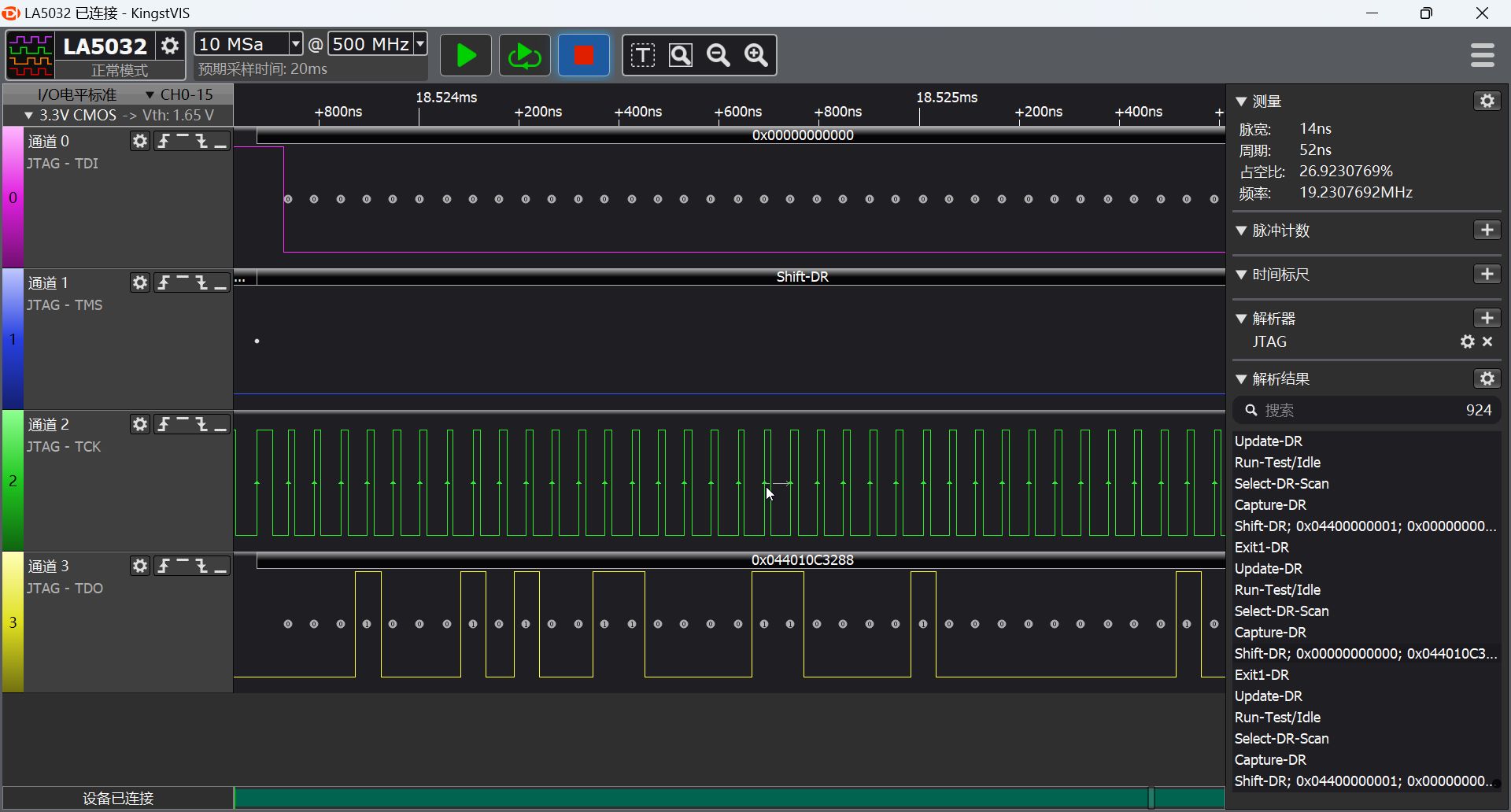Zoom out the waveform view
This screenshot has height=812, width=1511.
(719, 55)
